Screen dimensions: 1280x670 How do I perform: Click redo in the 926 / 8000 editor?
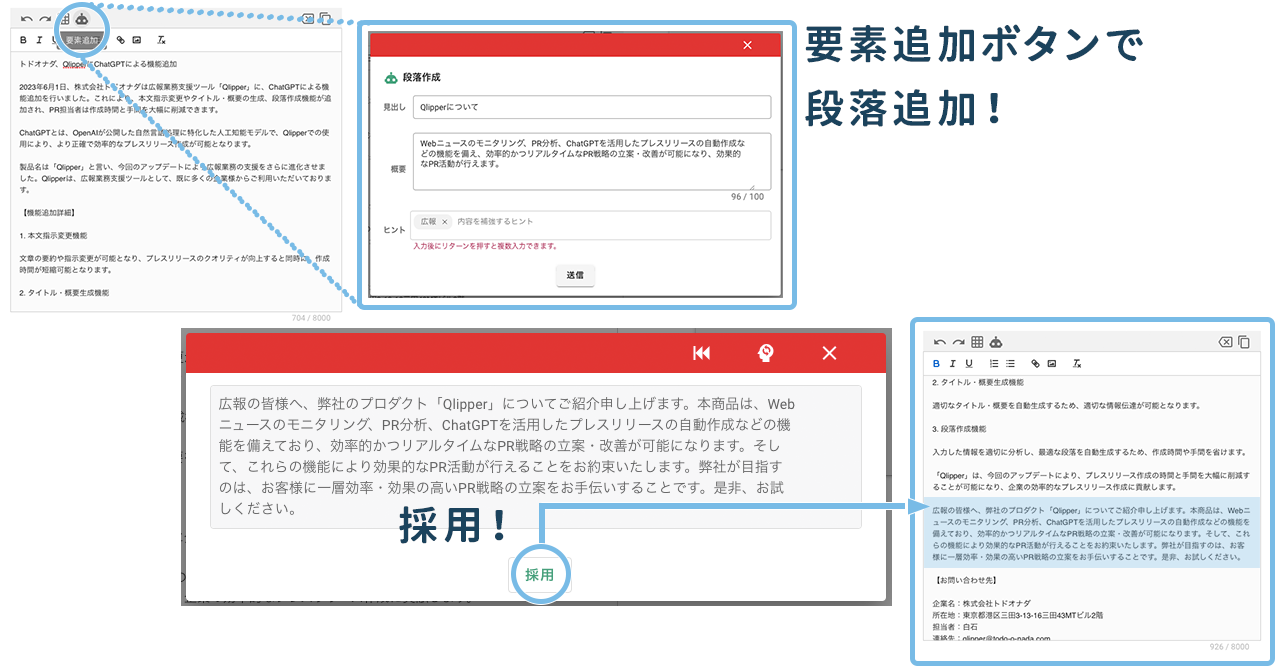tap(959, 342)
